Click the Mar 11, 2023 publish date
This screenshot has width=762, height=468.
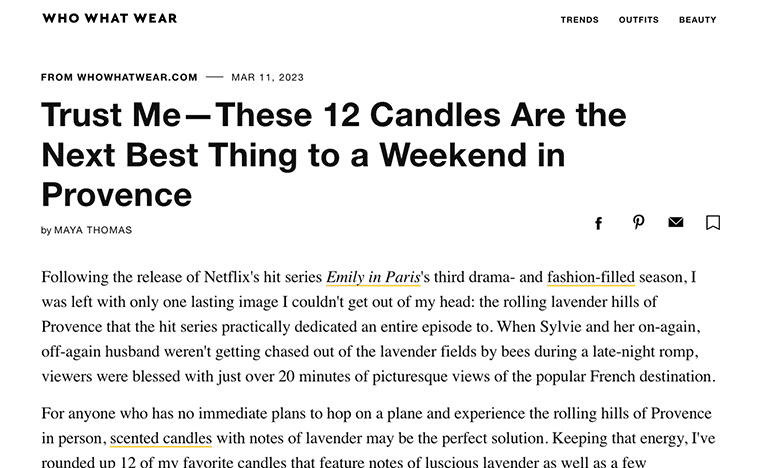pos(267,77)
